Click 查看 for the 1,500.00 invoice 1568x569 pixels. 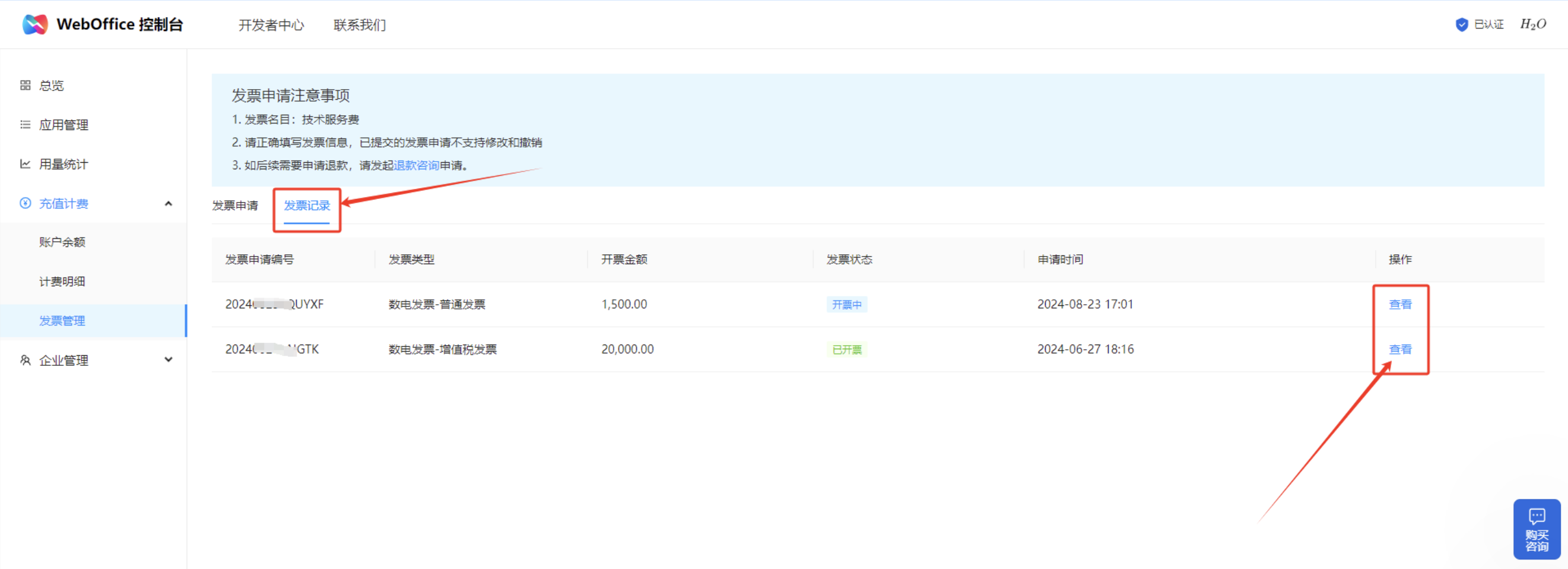(1400, 304)
